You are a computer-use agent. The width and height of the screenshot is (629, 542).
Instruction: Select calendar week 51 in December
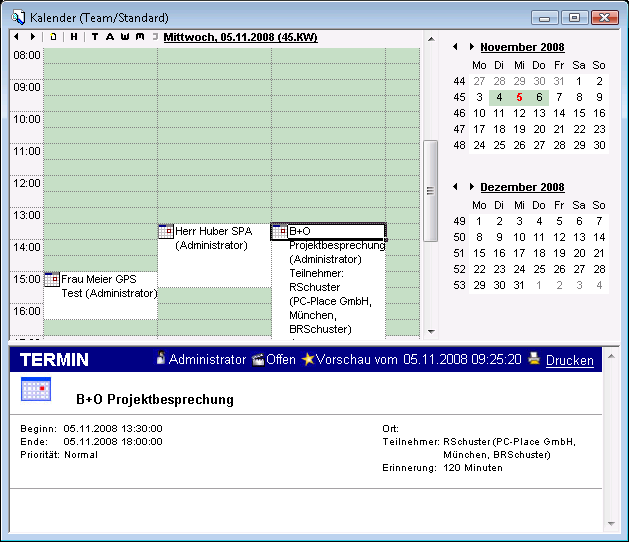(459, 253)
